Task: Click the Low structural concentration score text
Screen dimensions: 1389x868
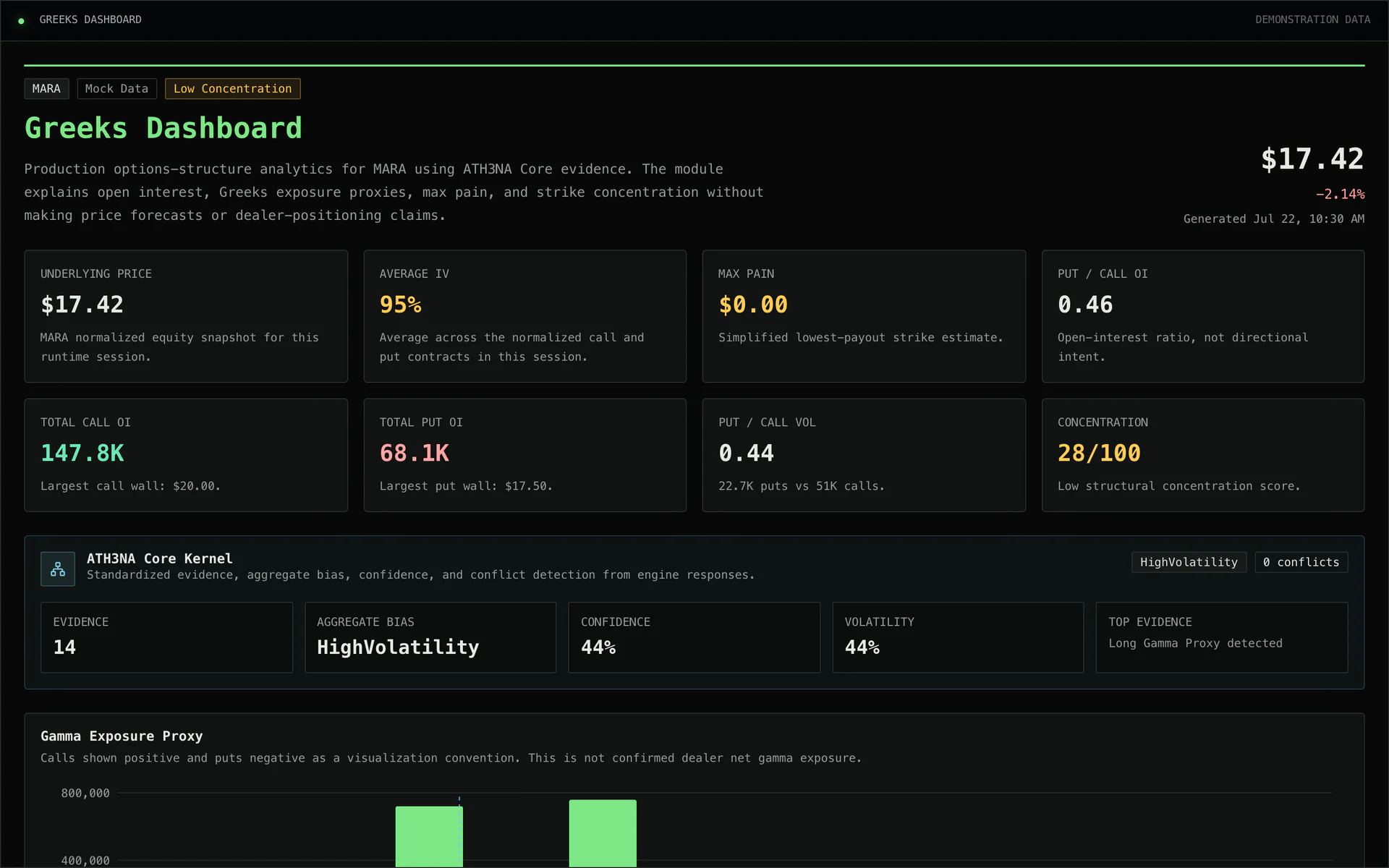Action: pos(1179,486)
